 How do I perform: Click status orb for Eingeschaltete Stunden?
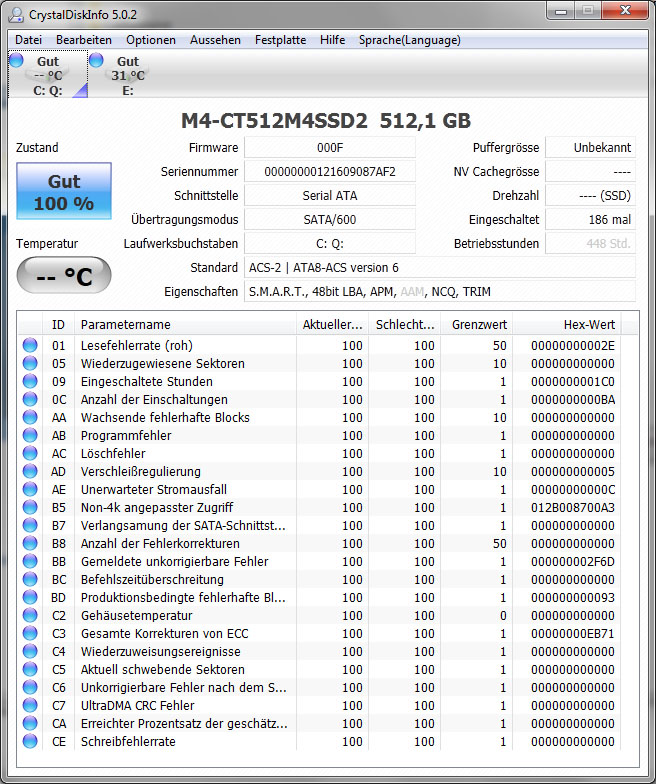[x=30, y=381]
